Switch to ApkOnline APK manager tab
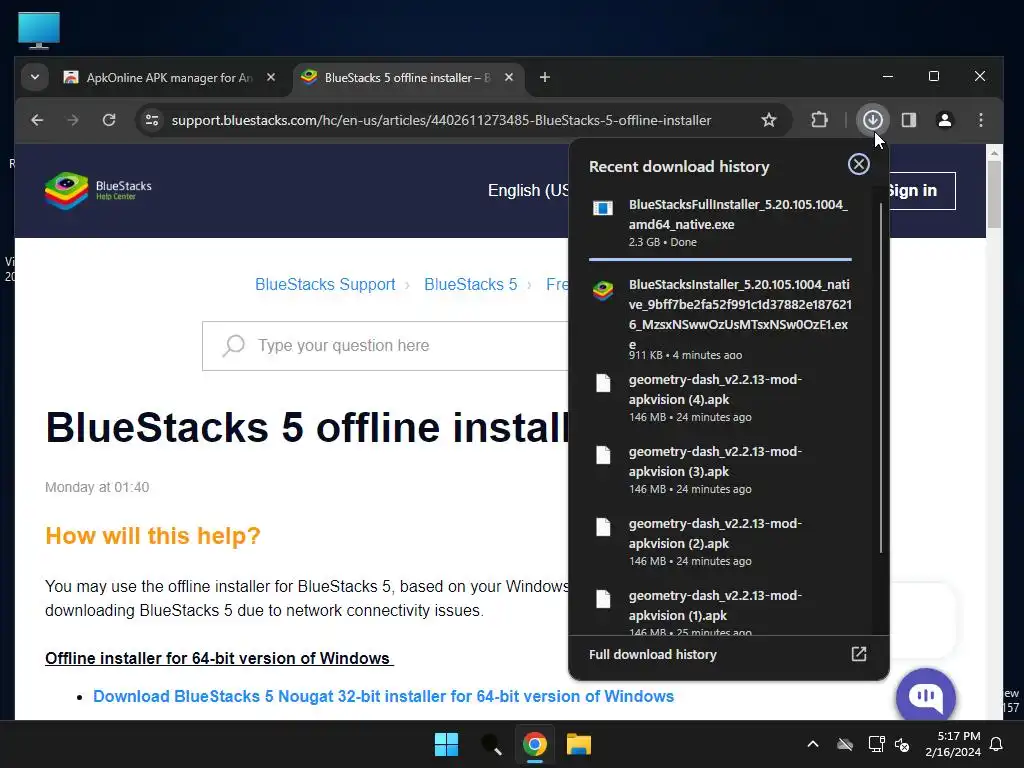 pyautogui.click(x=170, y=78)
